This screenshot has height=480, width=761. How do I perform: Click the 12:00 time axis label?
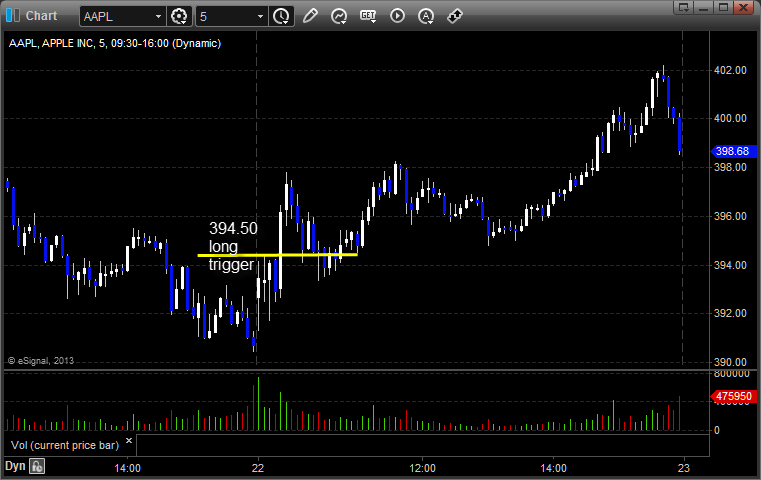[x=422, y=468]
